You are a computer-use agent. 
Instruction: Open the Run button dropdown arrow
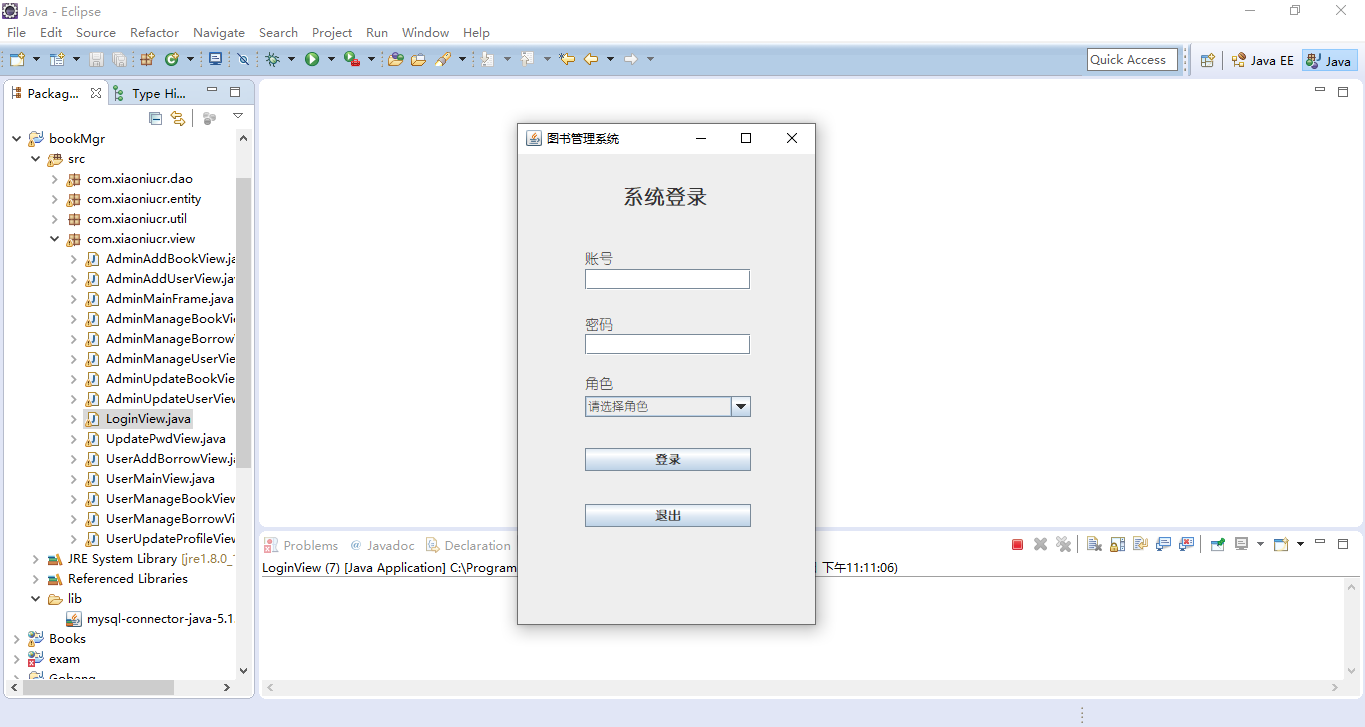click(x=331, y=59)
